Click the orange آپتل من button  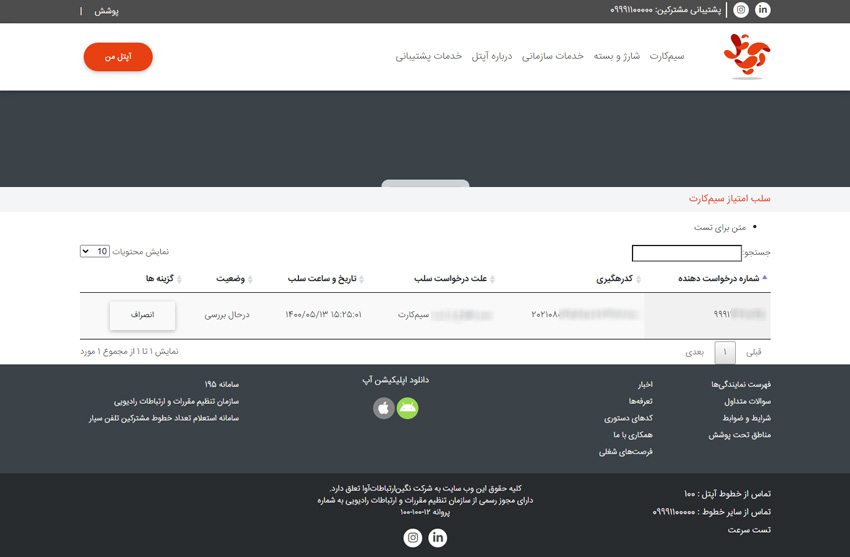118,57
